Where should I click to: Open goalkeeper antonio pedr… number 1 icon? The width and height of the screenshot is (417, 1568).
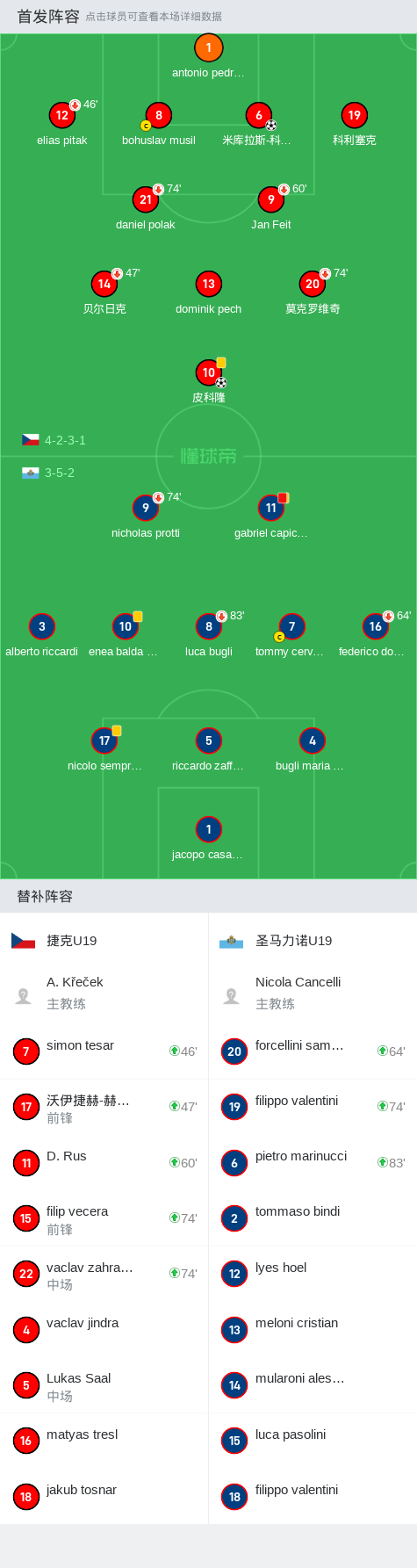pyautogui.click(x=208, y=48)
